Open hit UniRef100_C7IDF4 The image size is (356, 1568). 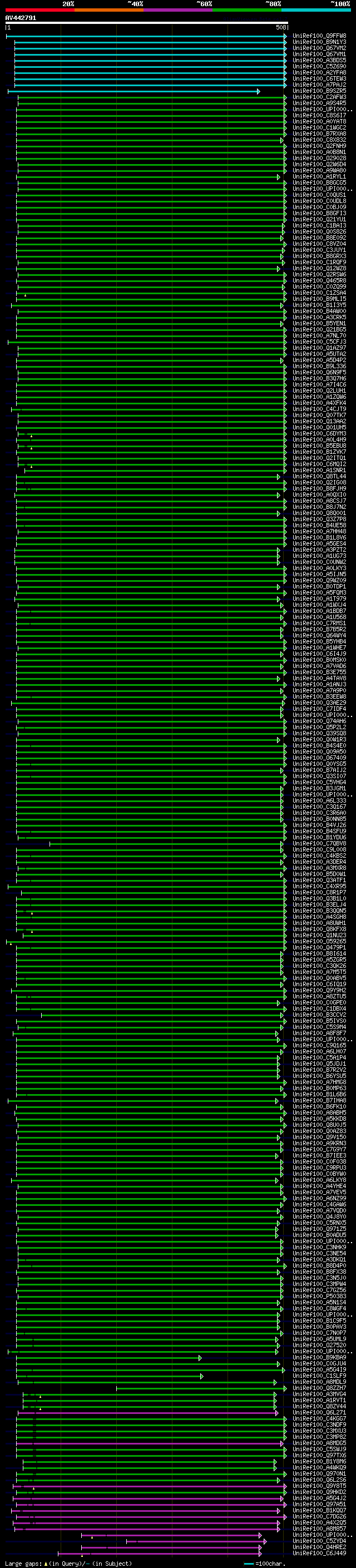pyautogui.click(x=319, y=709)
